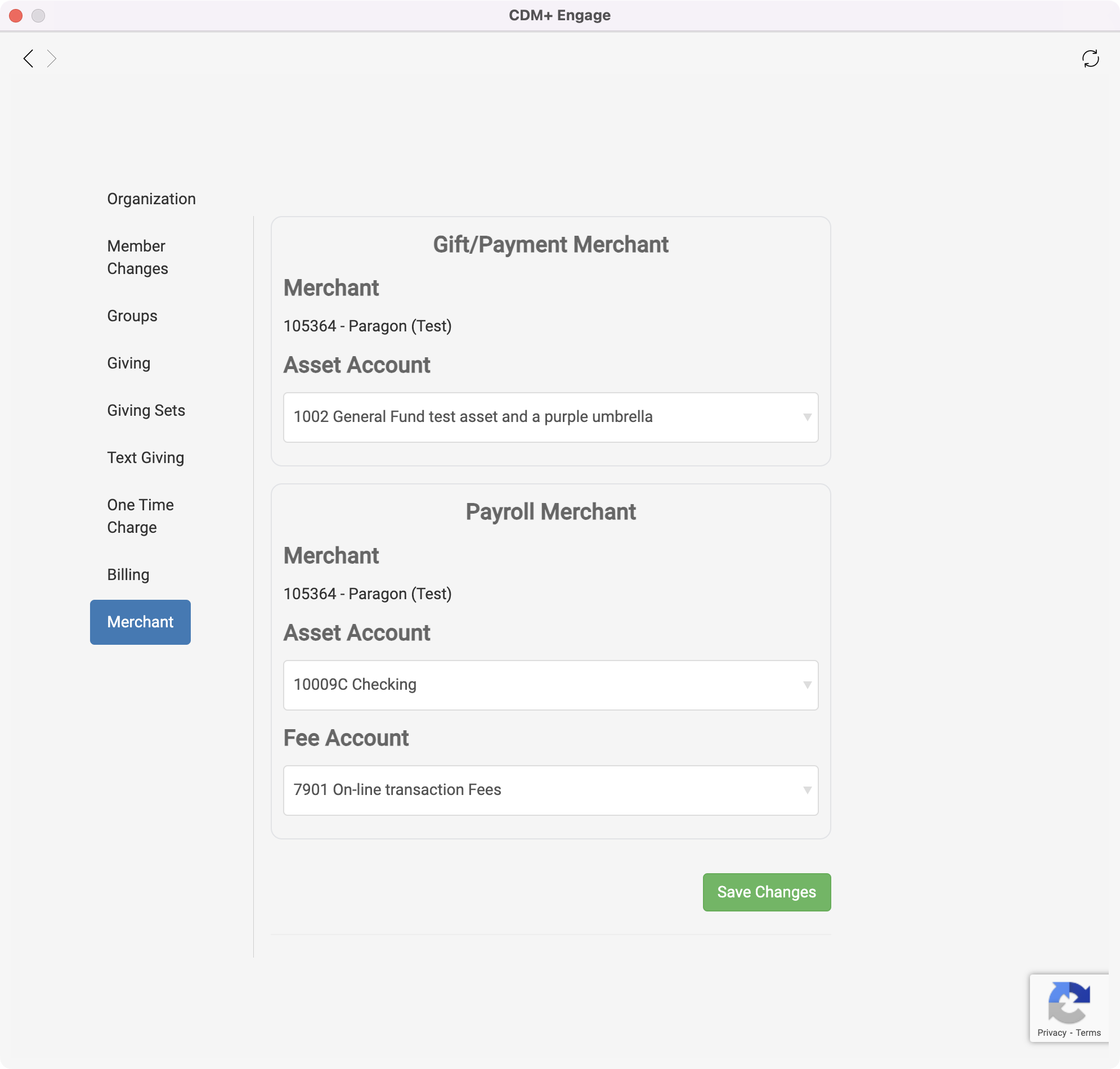
Task: Navigate to Giving Sets
Action: (146, 410)
